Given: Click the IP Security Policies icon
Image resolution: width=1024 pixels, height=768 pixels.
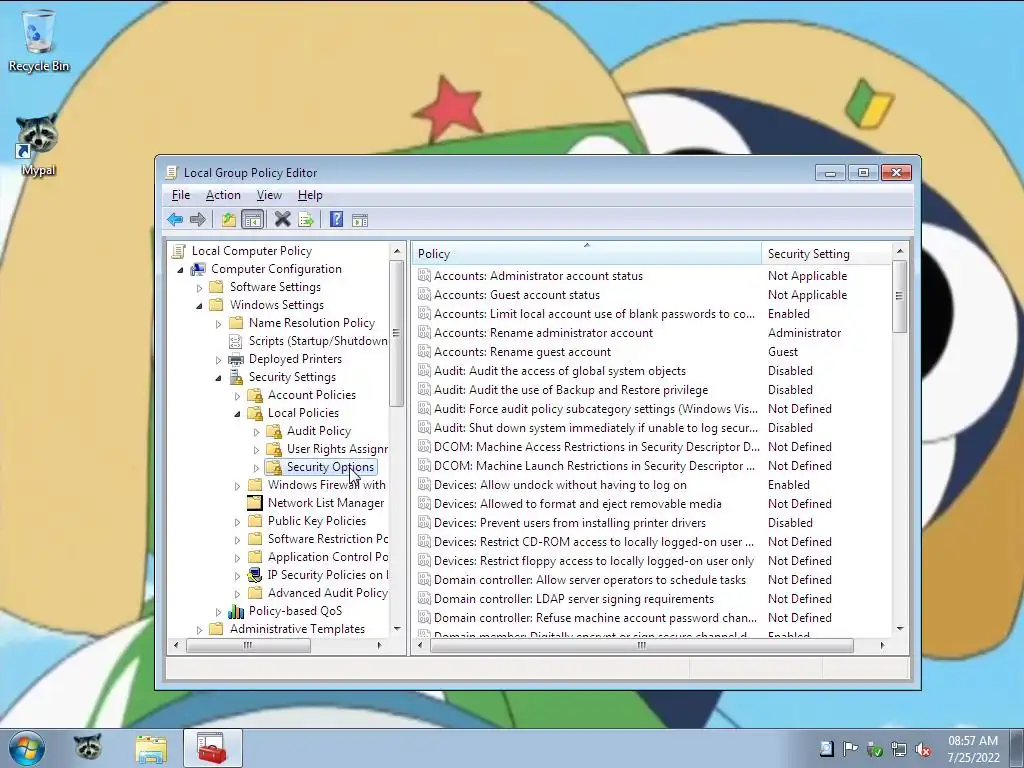Looking at the screenshot, I should [x=255, y=575].
